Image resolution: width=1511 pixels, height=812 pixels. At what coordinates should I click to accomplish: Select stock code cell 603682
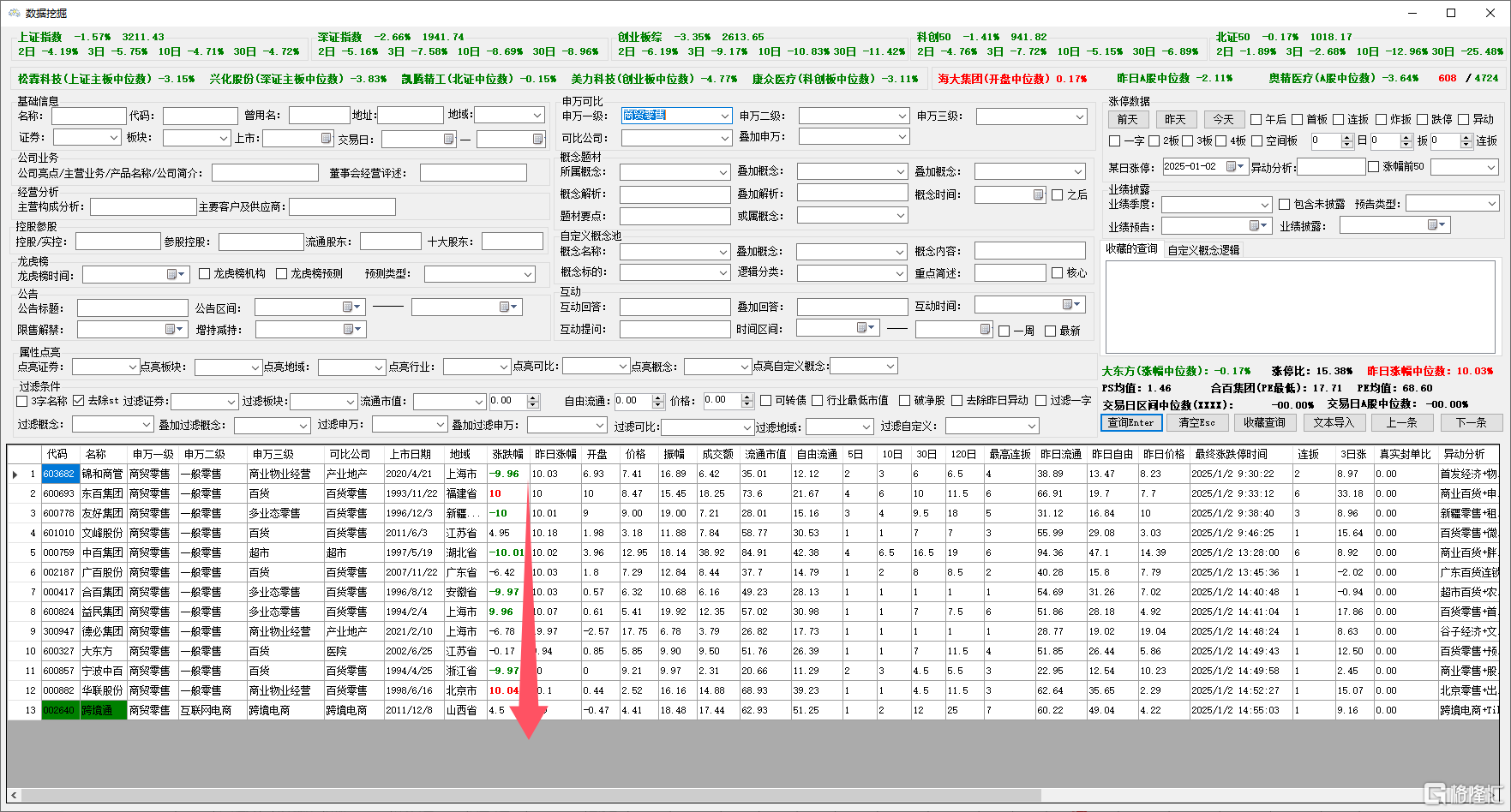point(59,474)
